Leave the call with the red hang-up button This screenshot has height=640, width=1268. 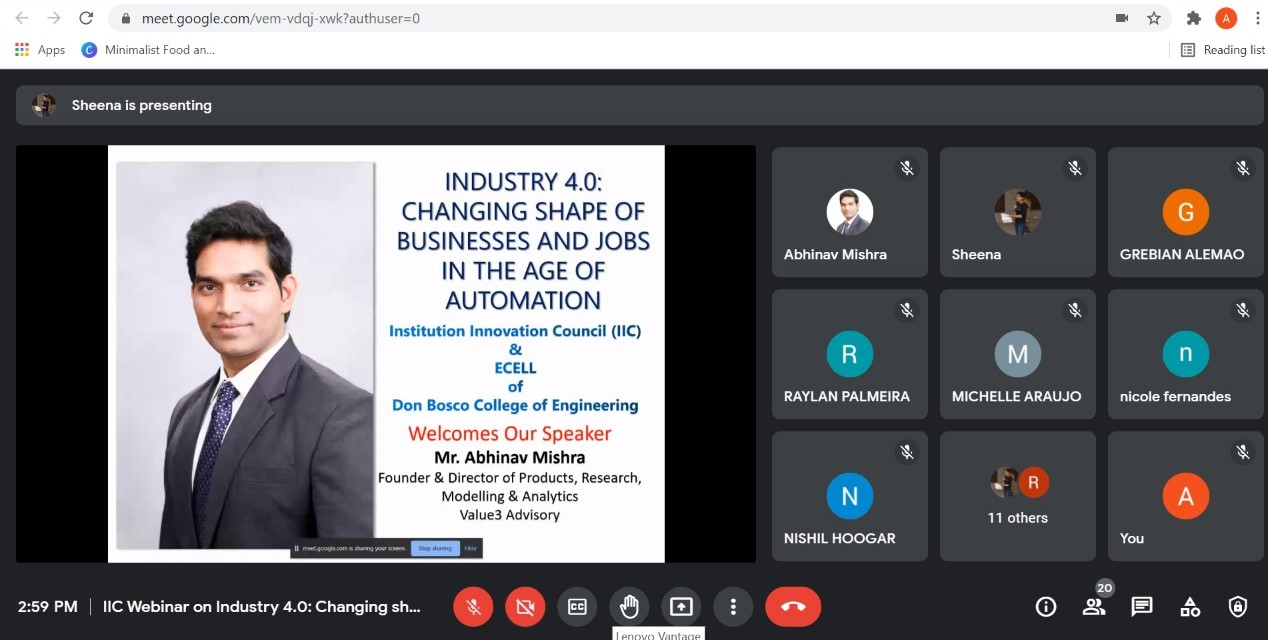coord(793,606)
